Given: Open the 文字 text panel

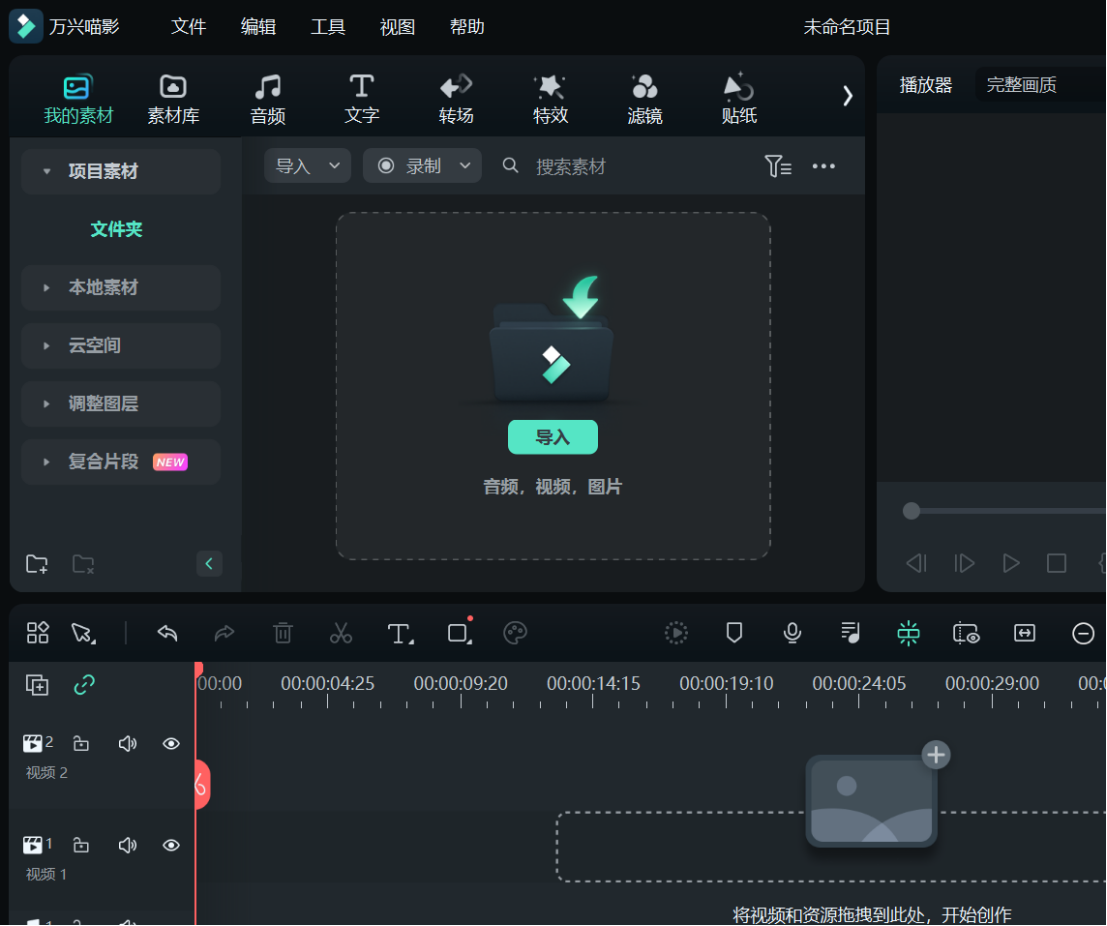Looking at the screenshot, I should tap(361, 97).
